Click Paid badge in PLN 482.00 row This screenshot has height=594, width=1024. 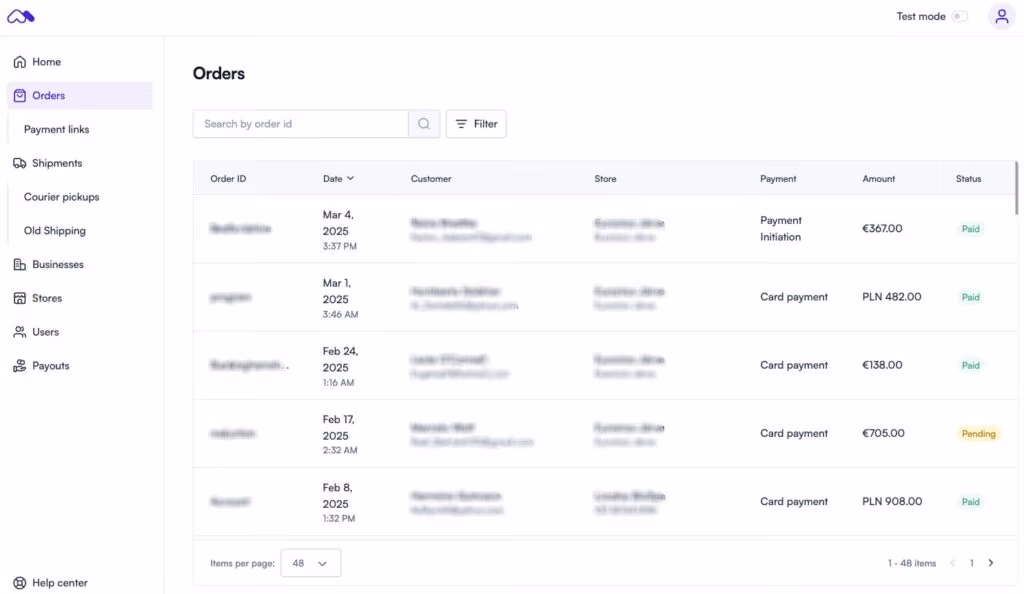[970, 297]
